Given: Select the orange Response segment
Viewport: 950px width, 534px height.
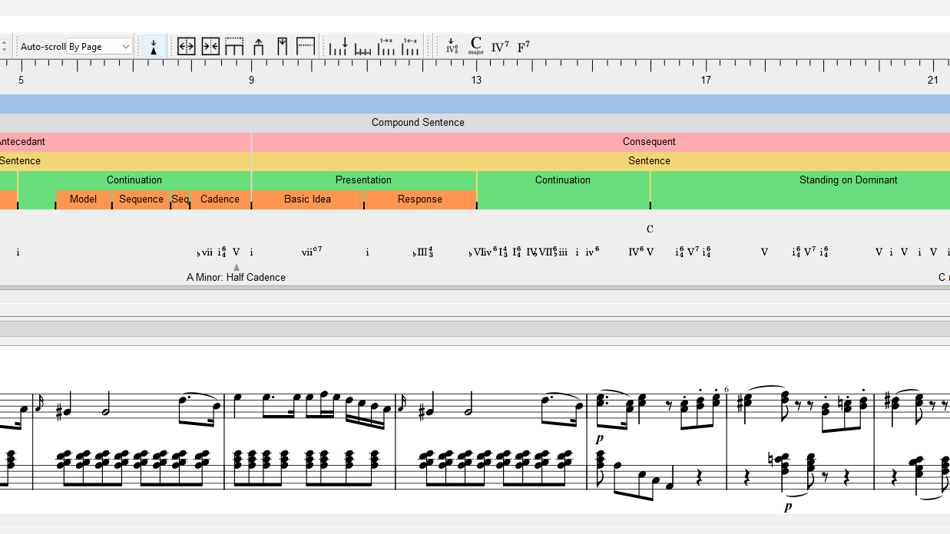Looking at the screenshot, I should pyautogui.click(x=420, y=199).
